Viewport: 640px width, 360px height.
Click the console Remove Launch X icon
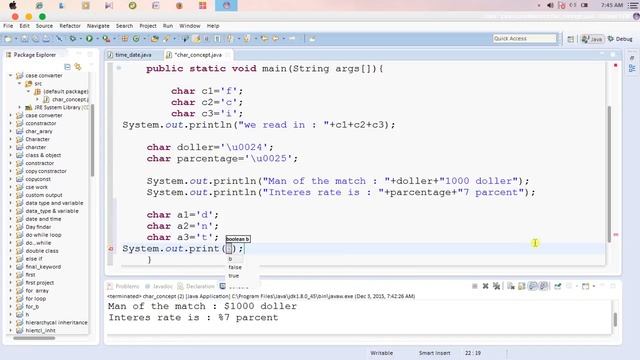click(x=485, y=286)
